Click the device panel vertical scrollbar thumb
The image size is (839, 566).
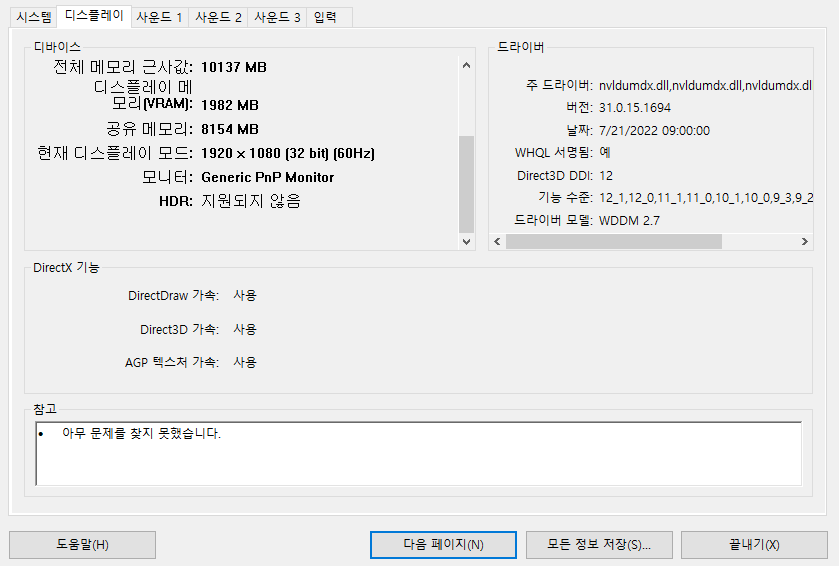[x=466, y=184]
